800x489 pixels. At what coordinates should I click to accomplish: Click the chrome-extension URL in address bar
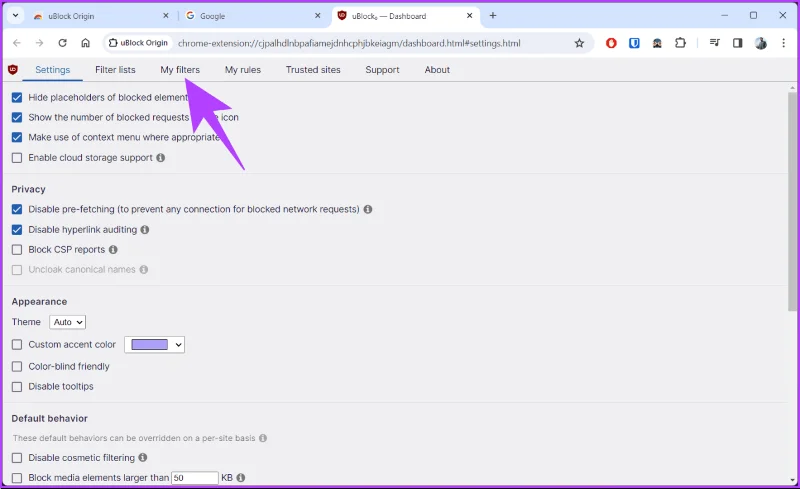[x=349, y=43]
